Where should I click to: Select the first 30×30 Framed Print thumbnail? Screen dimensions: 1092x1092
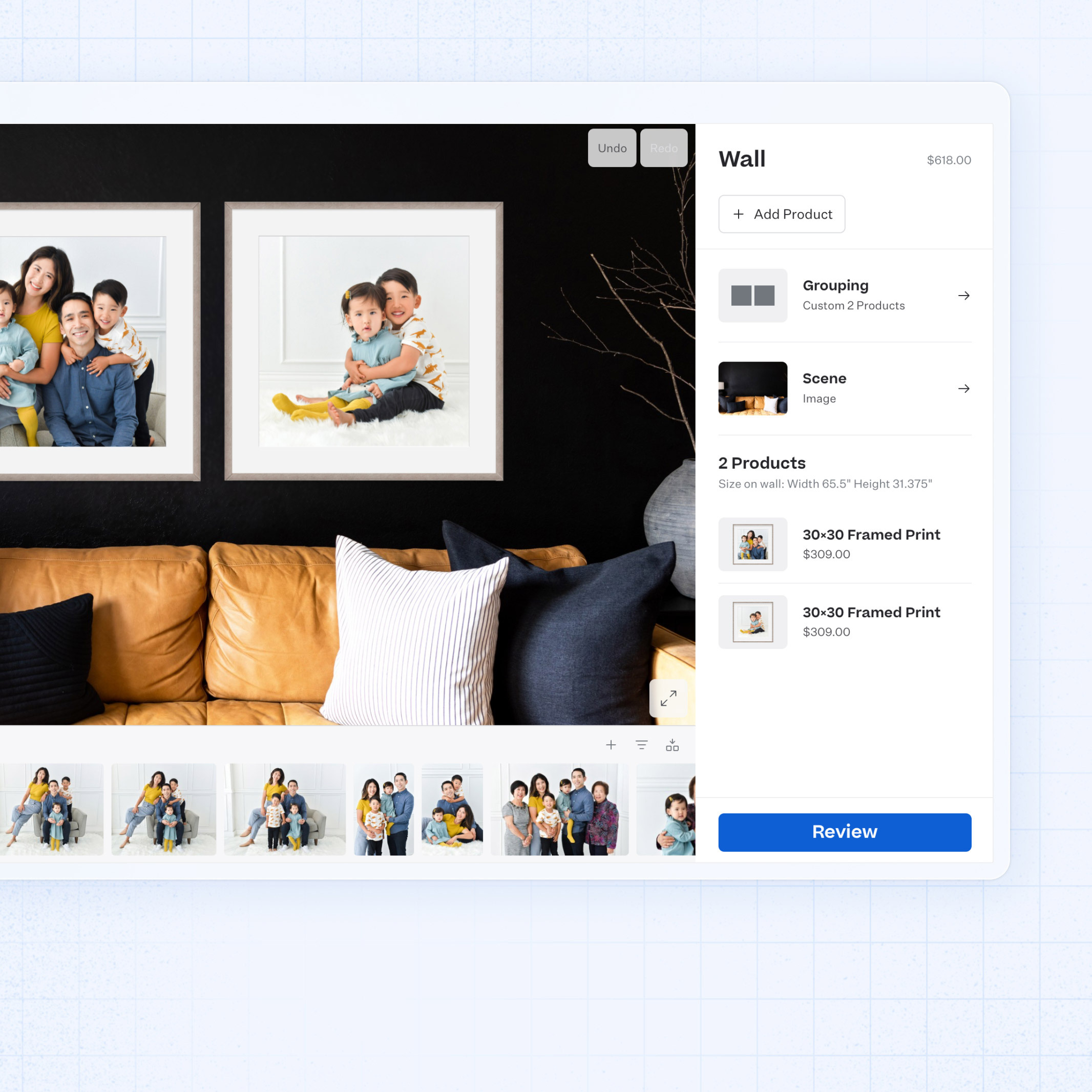(x=752, y=544)
